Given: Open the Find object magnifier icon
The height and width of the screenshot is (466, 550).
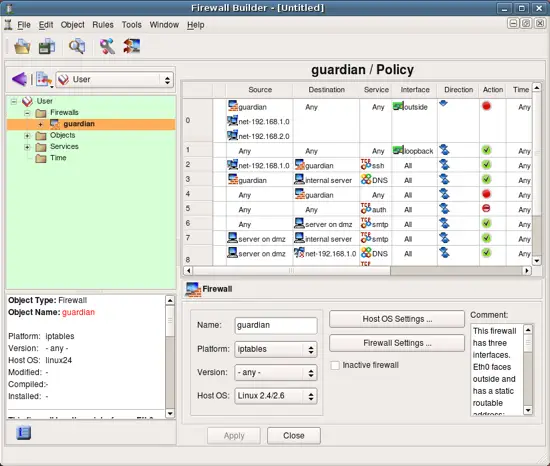Looking at the screenshot, I should pyautogui.click(x=77, y=46).
